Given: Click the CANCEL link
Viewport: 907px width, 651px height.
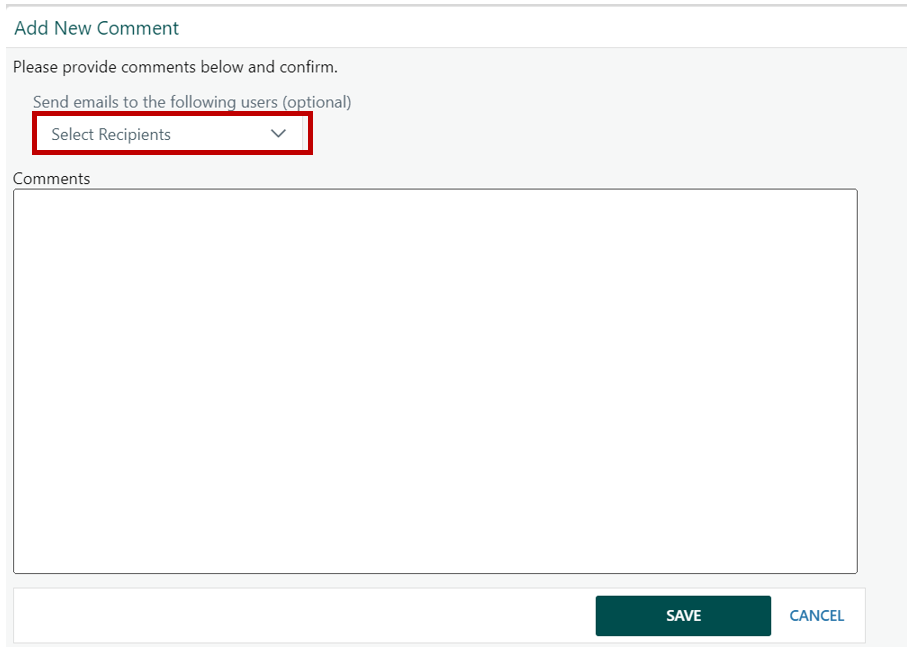Looking at the screenshot, I should tap(816, 616).
